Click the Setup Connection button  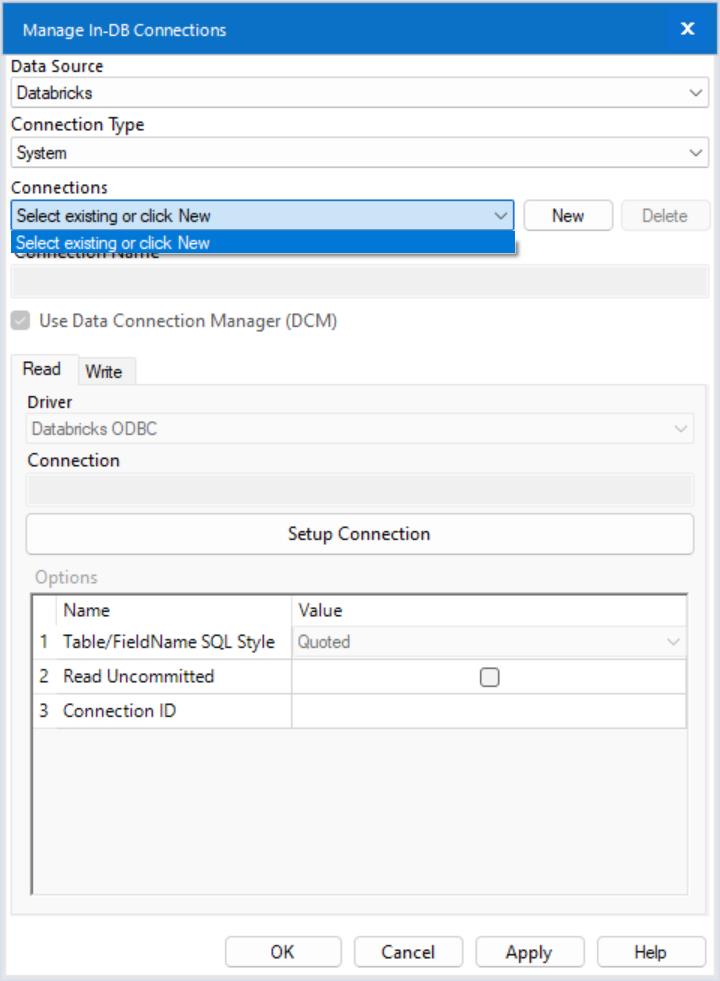coord(360,533)
